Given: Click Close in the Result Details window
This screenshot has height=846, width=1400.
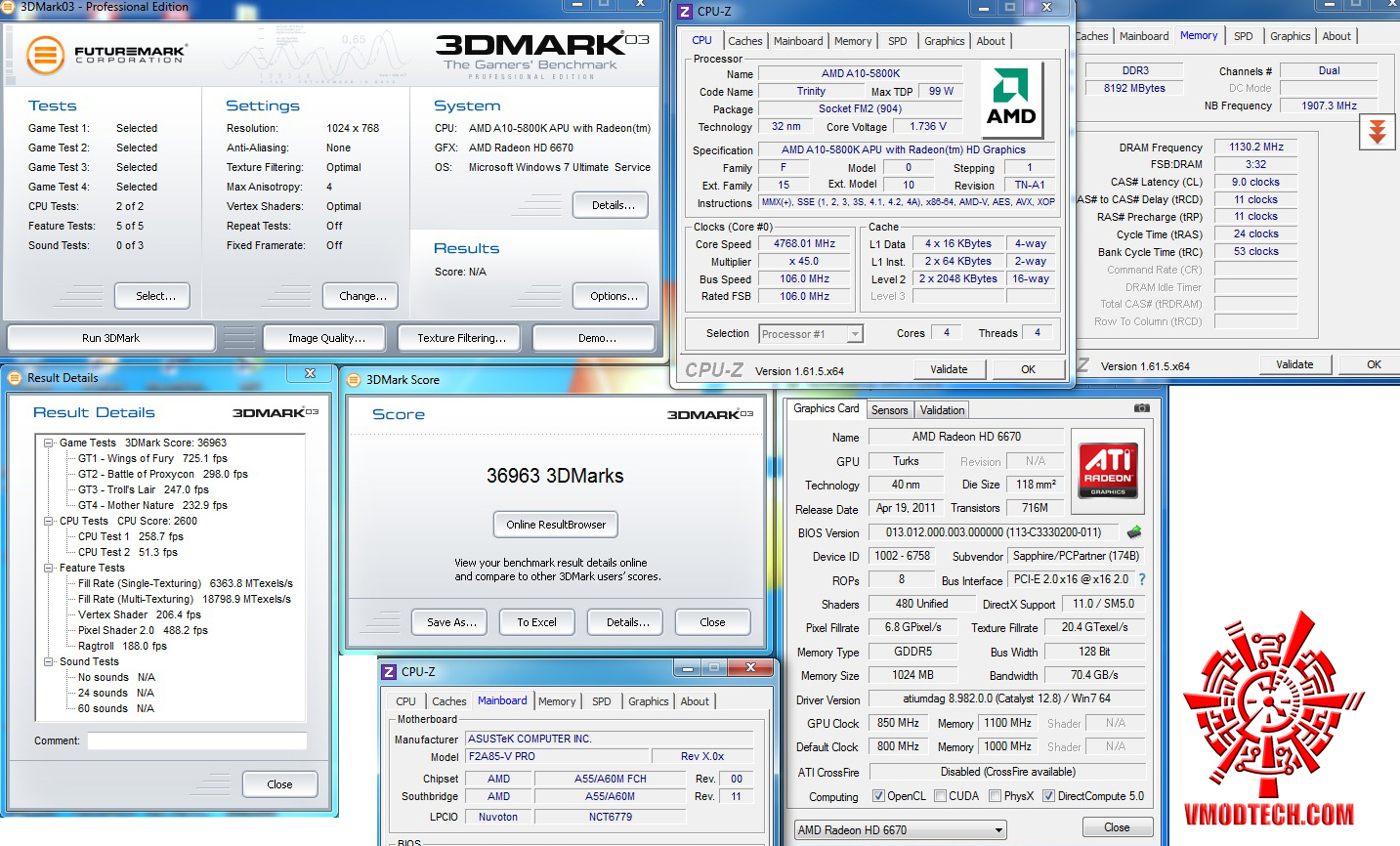Looking at the screenshot, I should [279, 784].
